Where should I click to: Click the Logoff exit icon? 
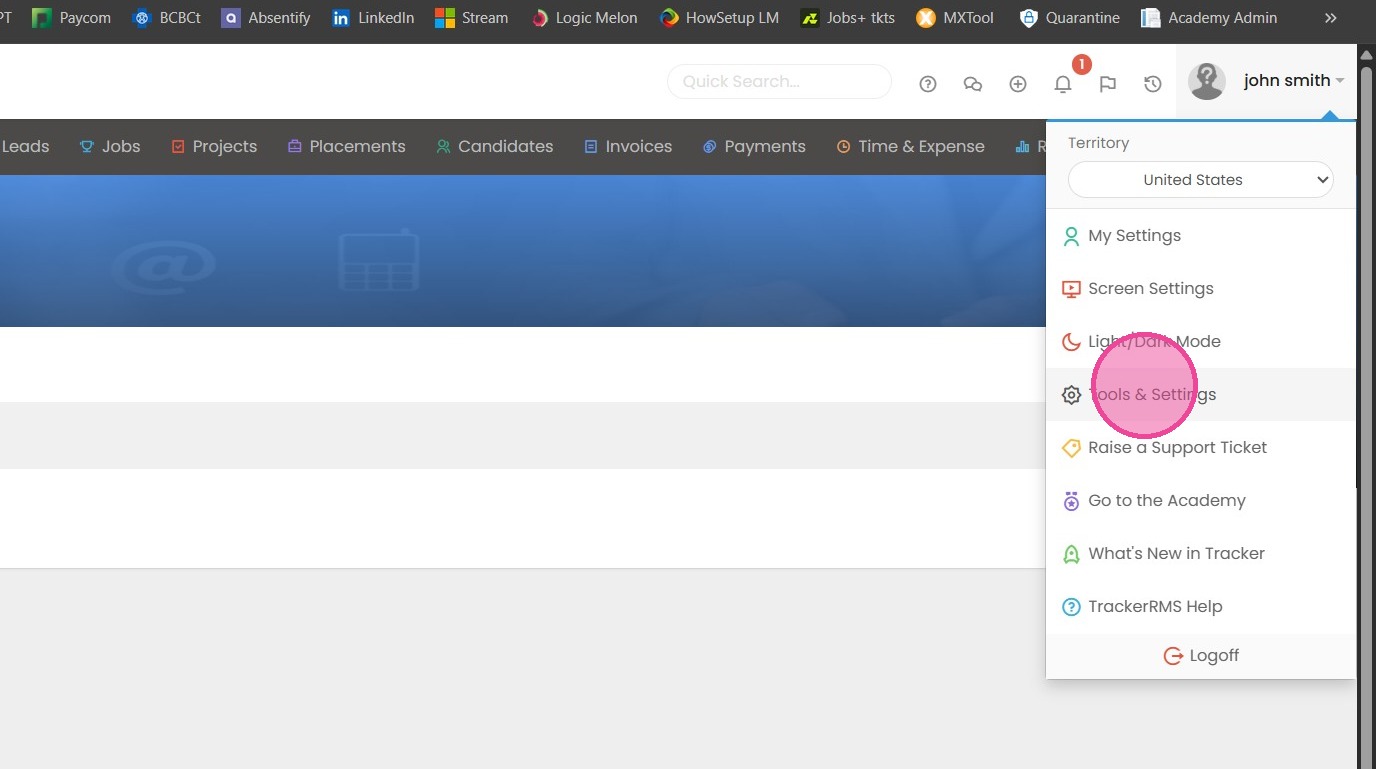(x=1173, y=656)
